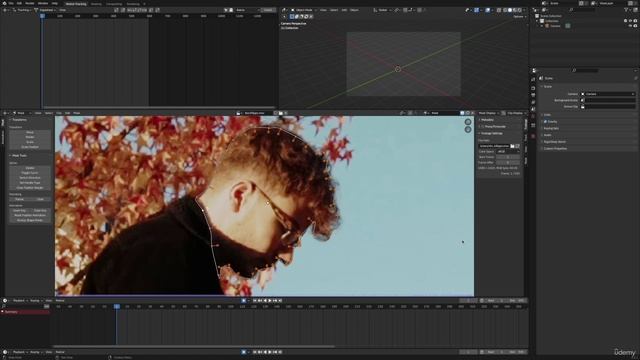Toggle gizmos in 3D viewport header

[x=477, y=10]
